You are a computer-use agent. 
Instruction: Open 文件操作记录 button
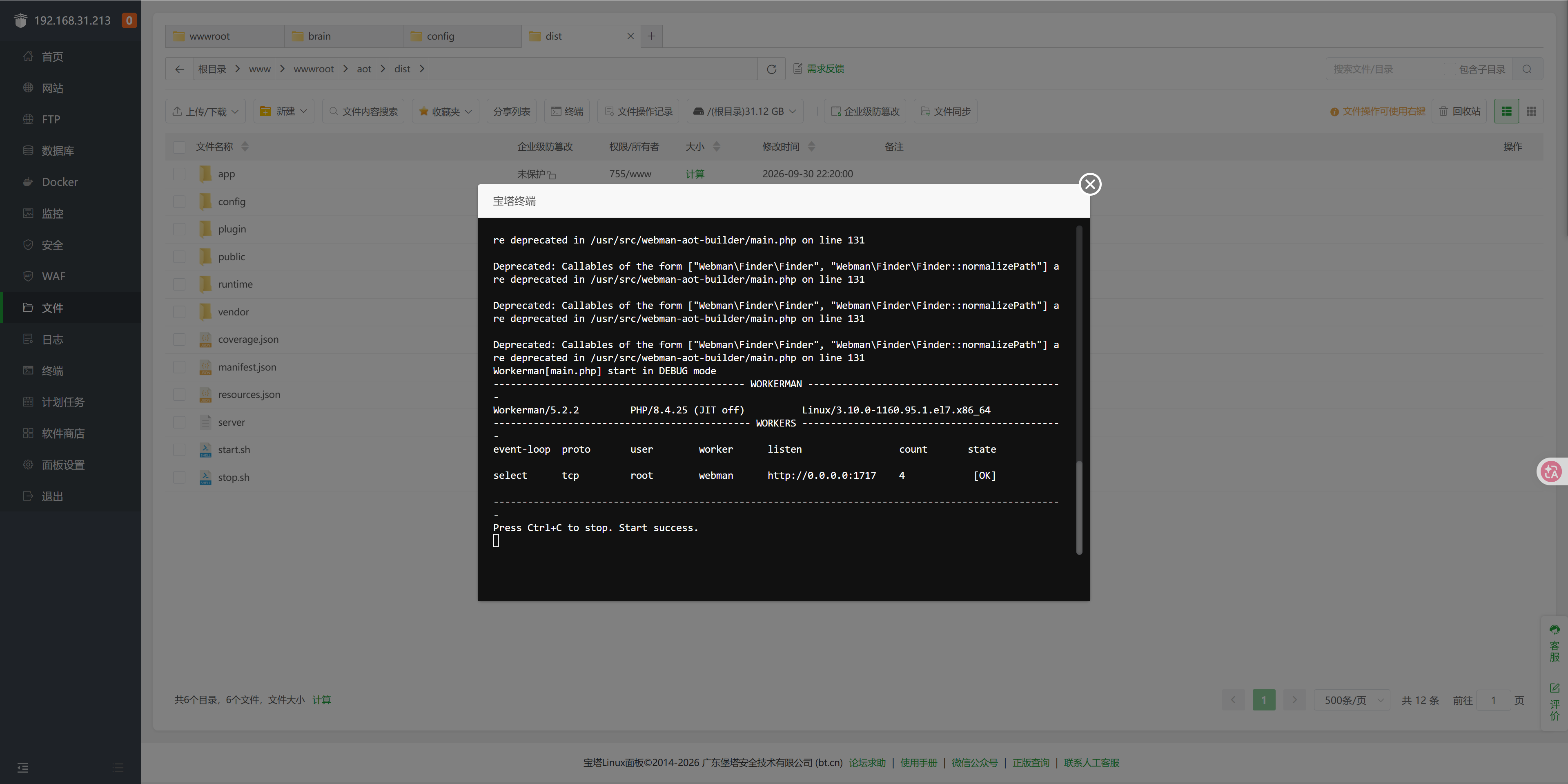[x=639, y=112]
